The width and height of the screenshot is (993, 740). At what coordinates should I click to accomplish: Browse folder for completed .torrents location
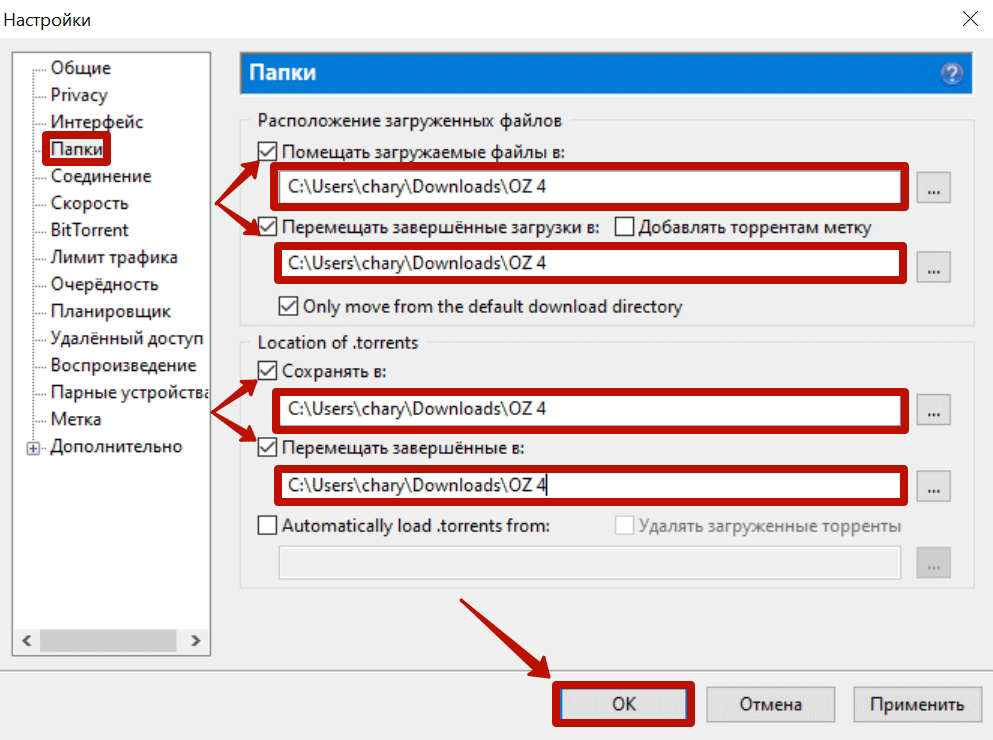pos(933,486)
